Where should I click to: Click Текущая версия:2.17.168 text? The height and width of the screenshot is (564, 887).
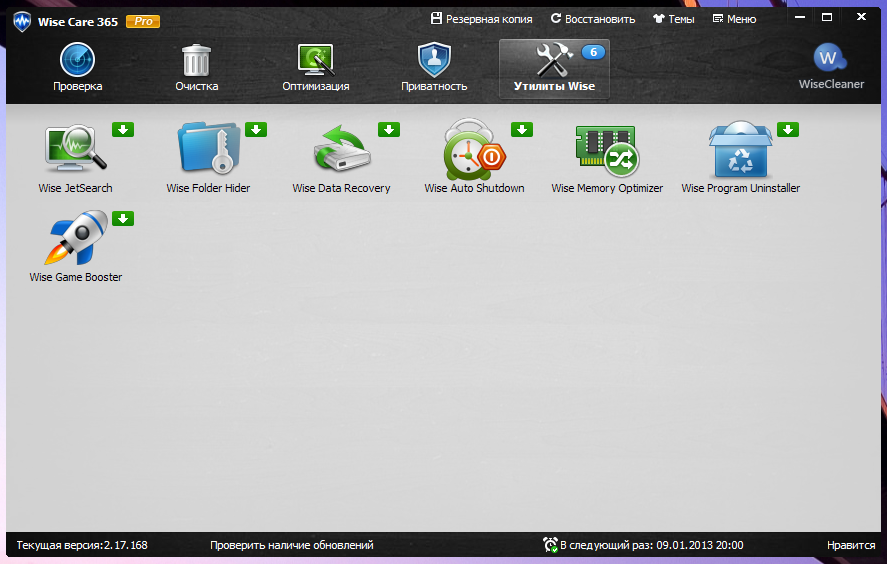[82, 545]
